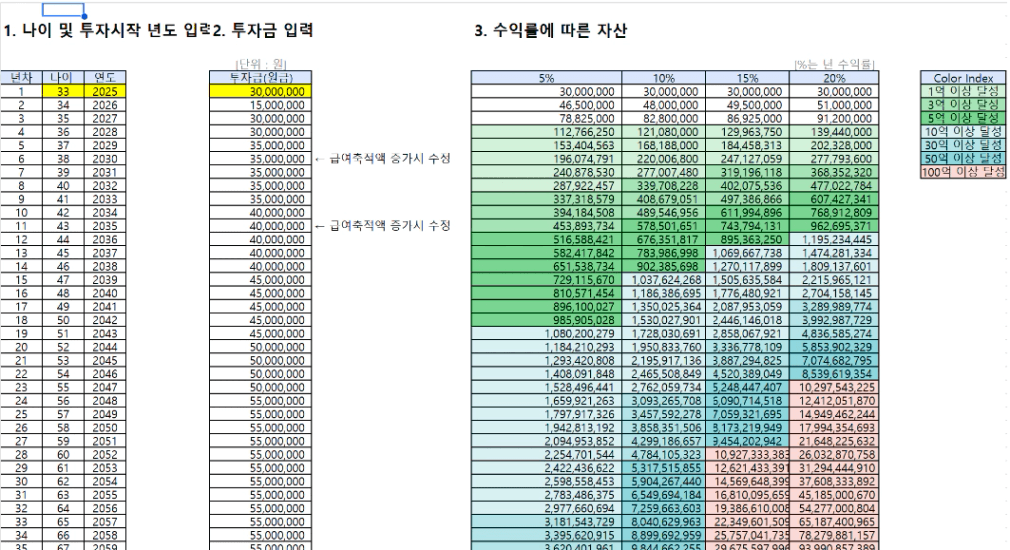The height and width of the screenshot is (550, 1010).
Task: Select the 20% column cell 91,200,000
Action: point(834,119)
